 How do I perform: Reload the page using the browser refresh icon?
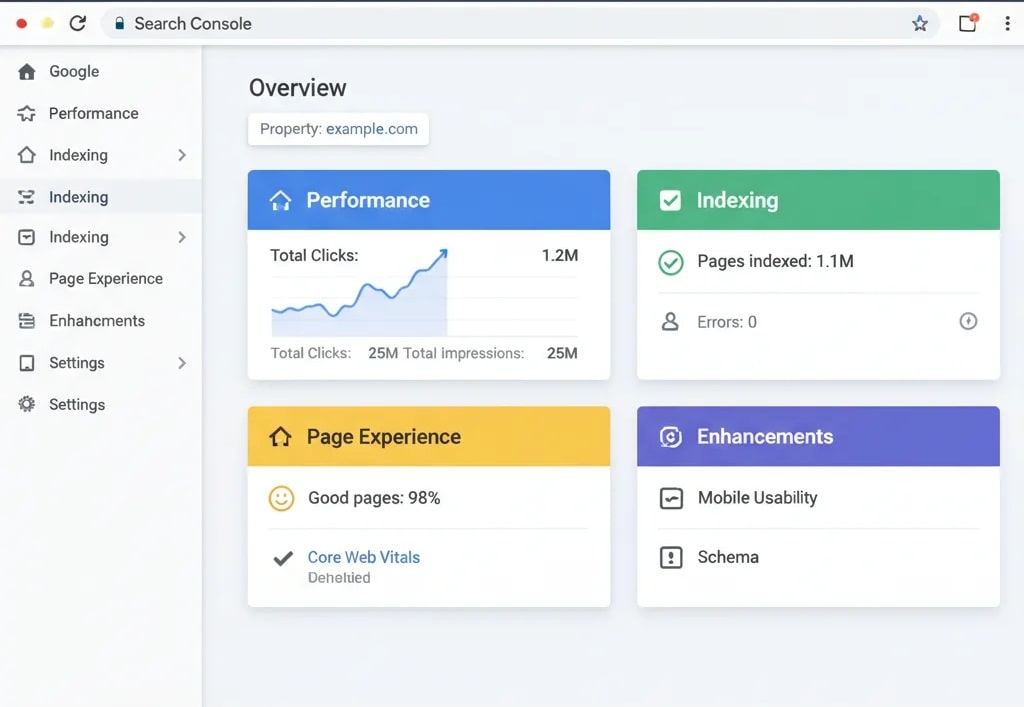77,23
